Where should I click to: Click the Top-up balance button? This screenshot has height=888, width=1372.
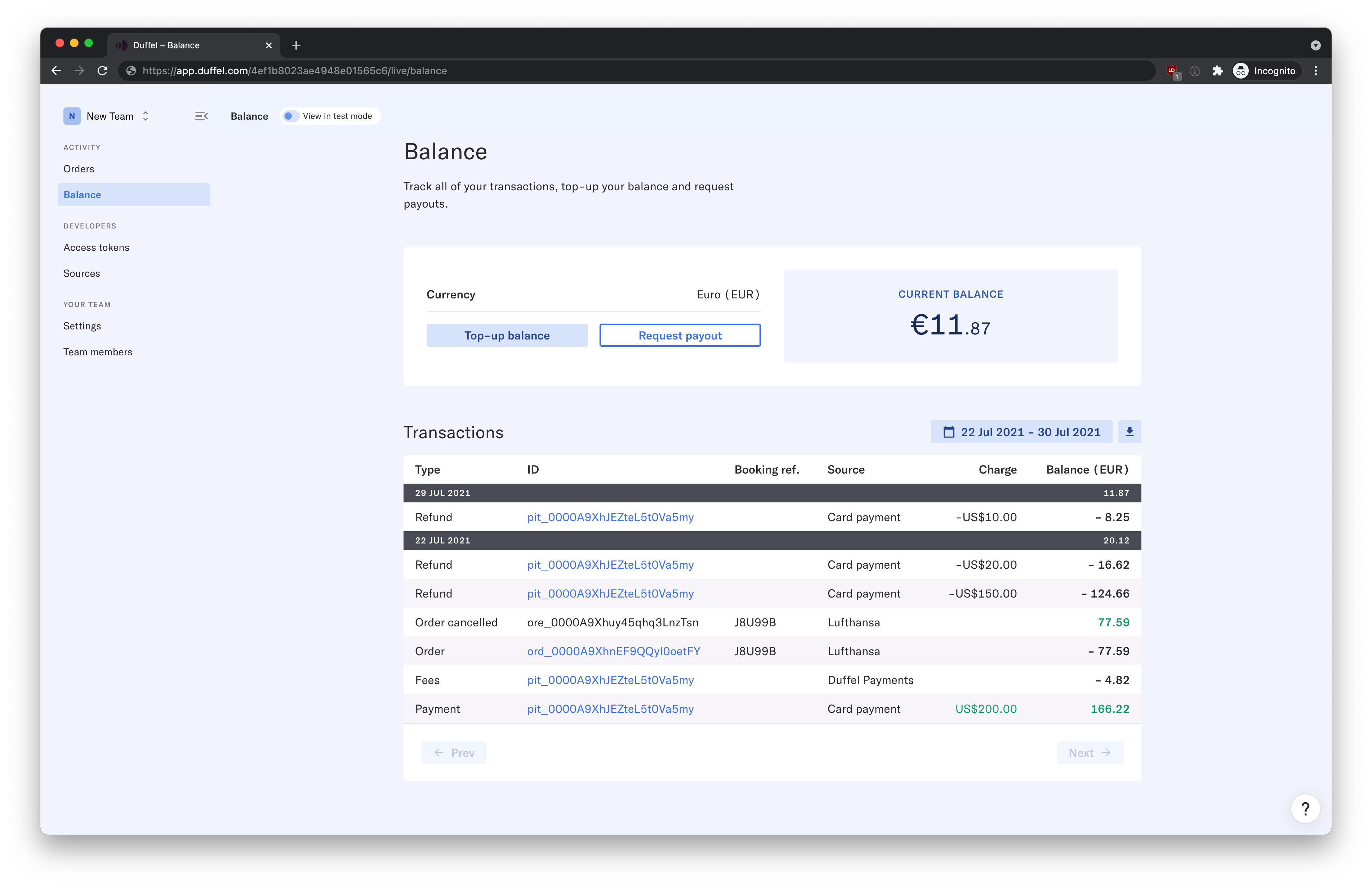coord(507,336)
